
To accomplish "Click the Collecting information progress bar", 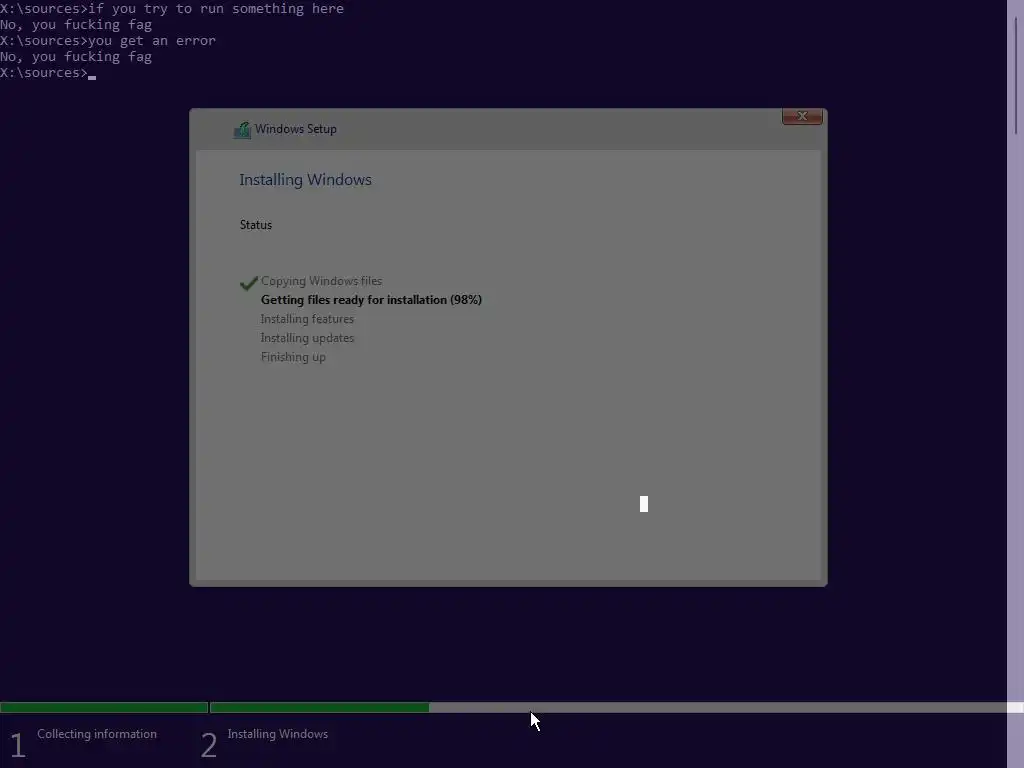I will [x=104, y=707].
